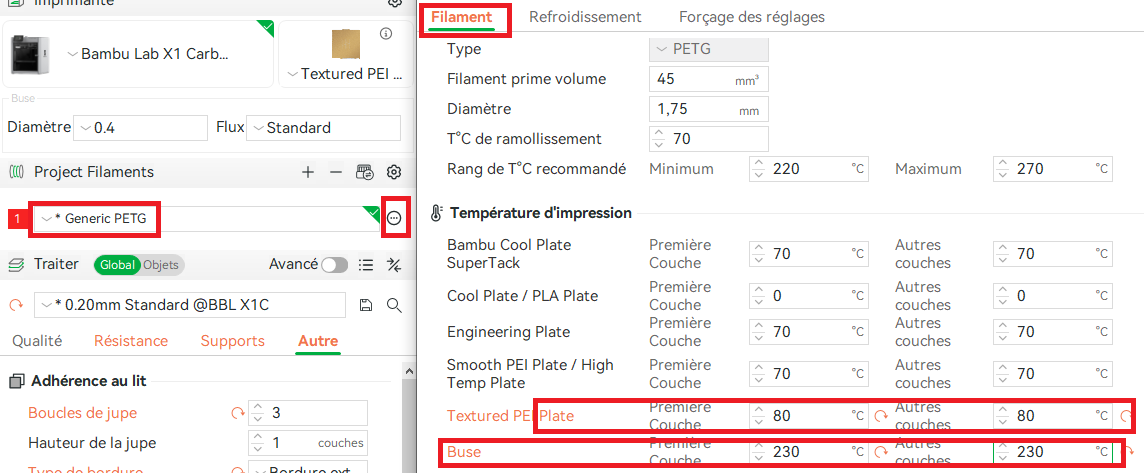Switch the Traiter scope to Objets
The height and width of the screenshot is (473, 1144).
point(161,265)
